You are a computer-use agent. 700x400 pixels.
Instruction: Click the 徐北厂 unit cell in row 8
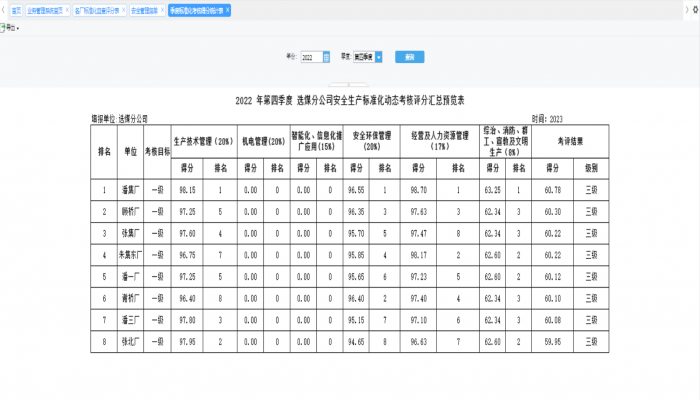click(x=130, y=342)
